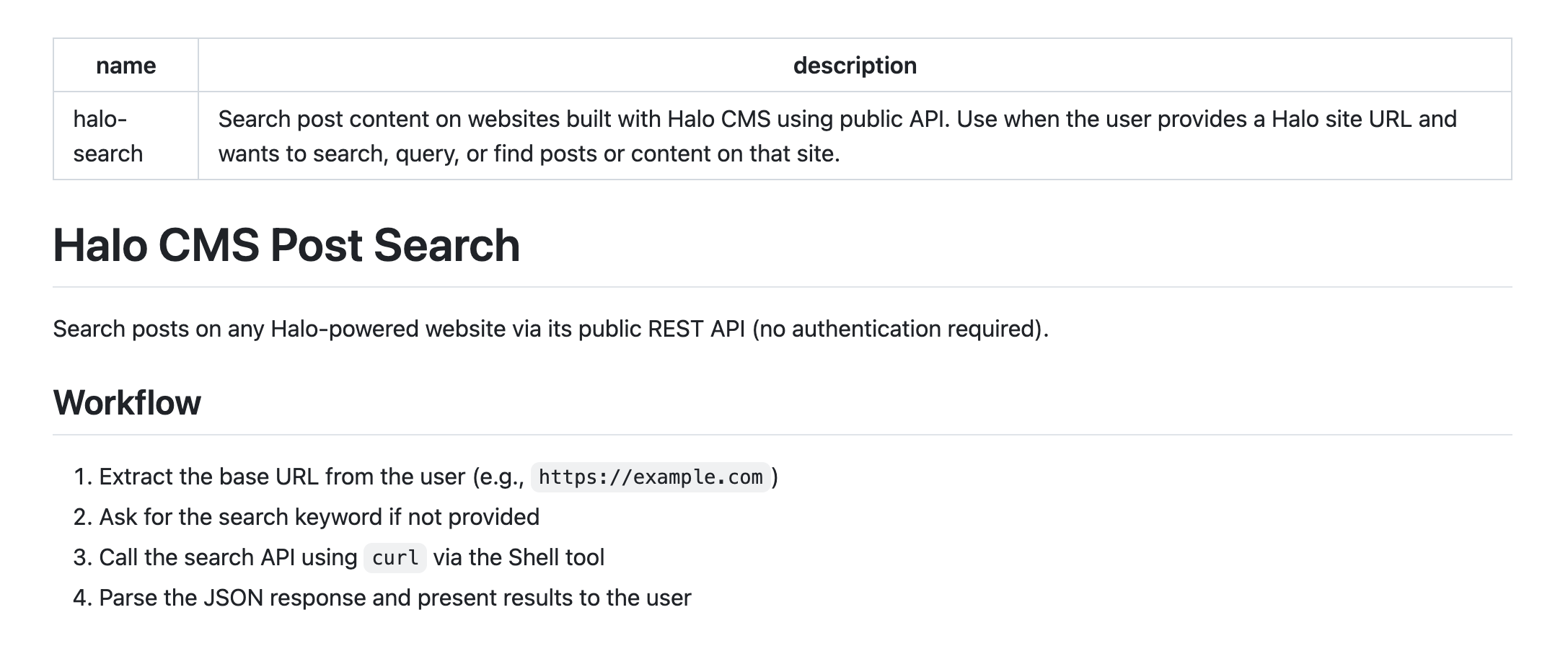Select the "halo-search" table cell

[108, 136]
